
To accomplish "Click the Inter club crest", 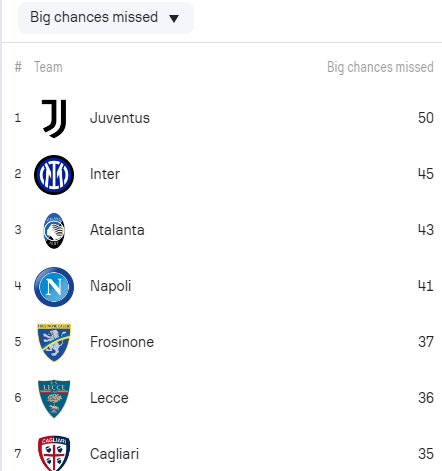I will pyautogui.click(x=54, y=175).
